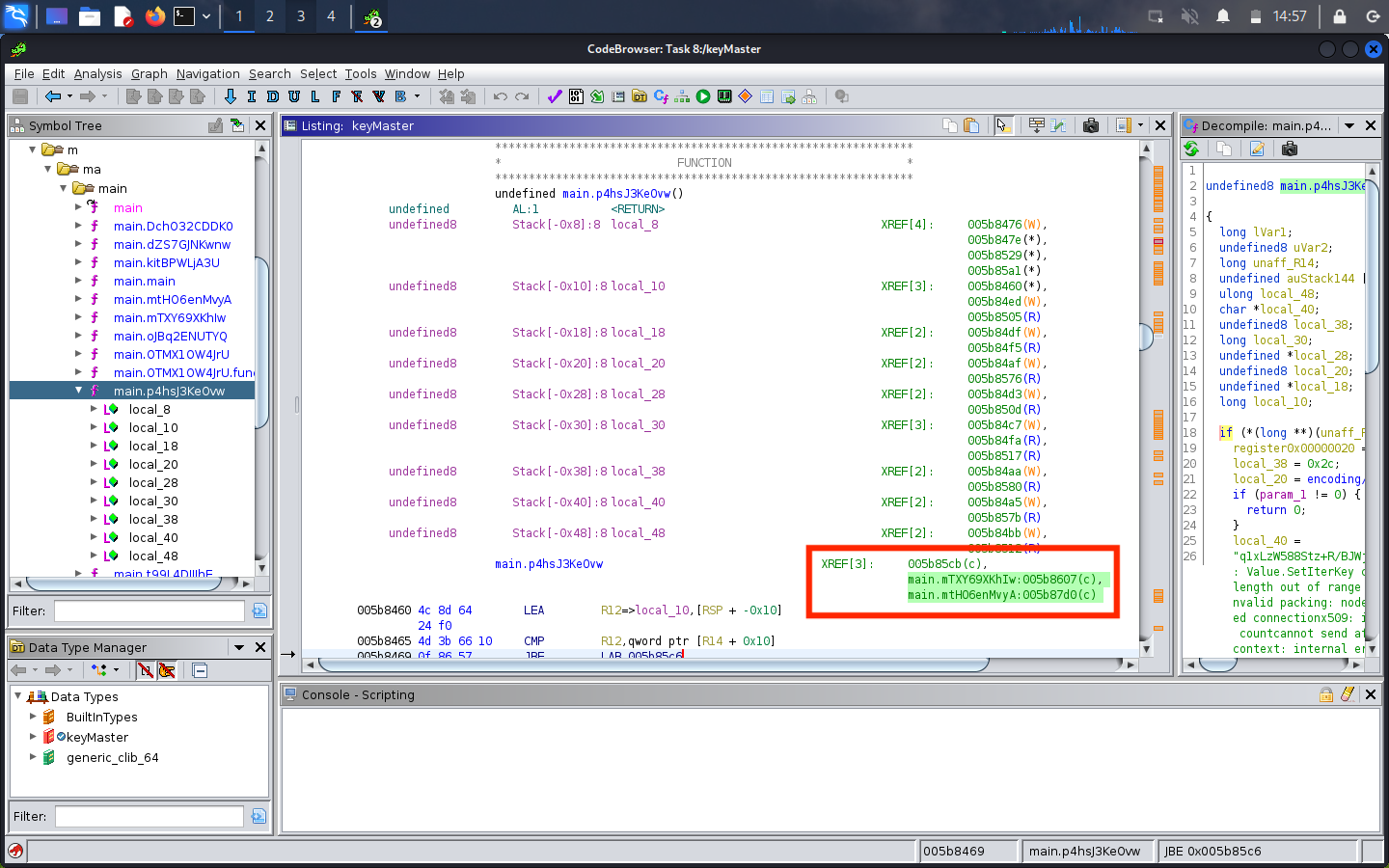Click the Data Type Manager filter field
The height and width of the screenshot is (868, 1389).
point(150,816)
